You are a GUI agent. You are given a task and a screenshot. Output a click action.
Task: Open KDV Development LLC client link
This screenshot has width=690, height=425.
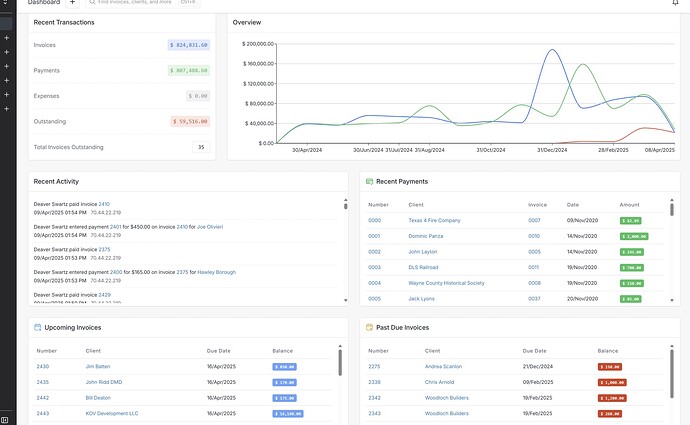click(x=112, y=414)
